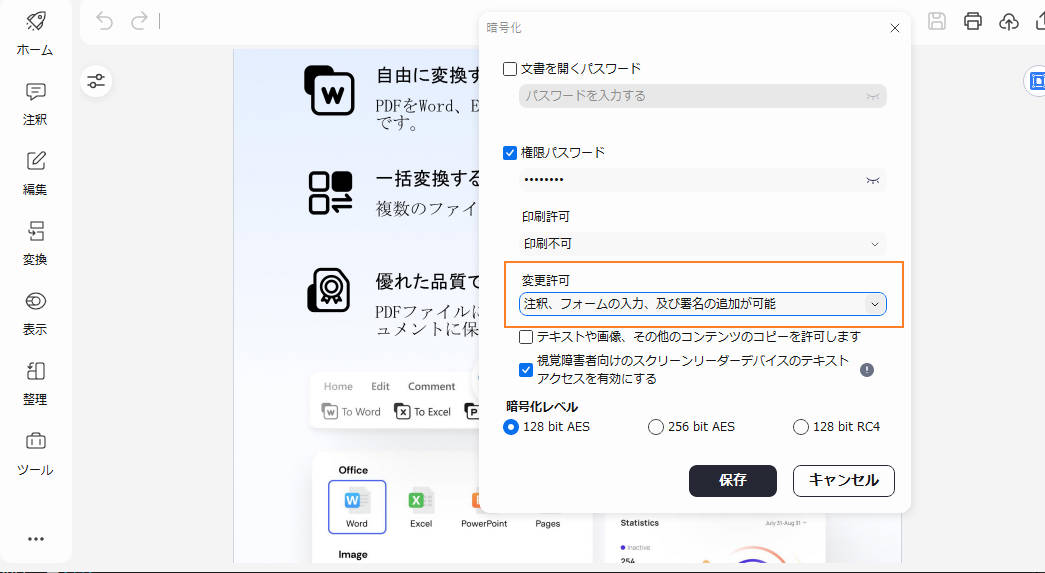Open the Annotation (注釈) tool

[x=36, y=92]
